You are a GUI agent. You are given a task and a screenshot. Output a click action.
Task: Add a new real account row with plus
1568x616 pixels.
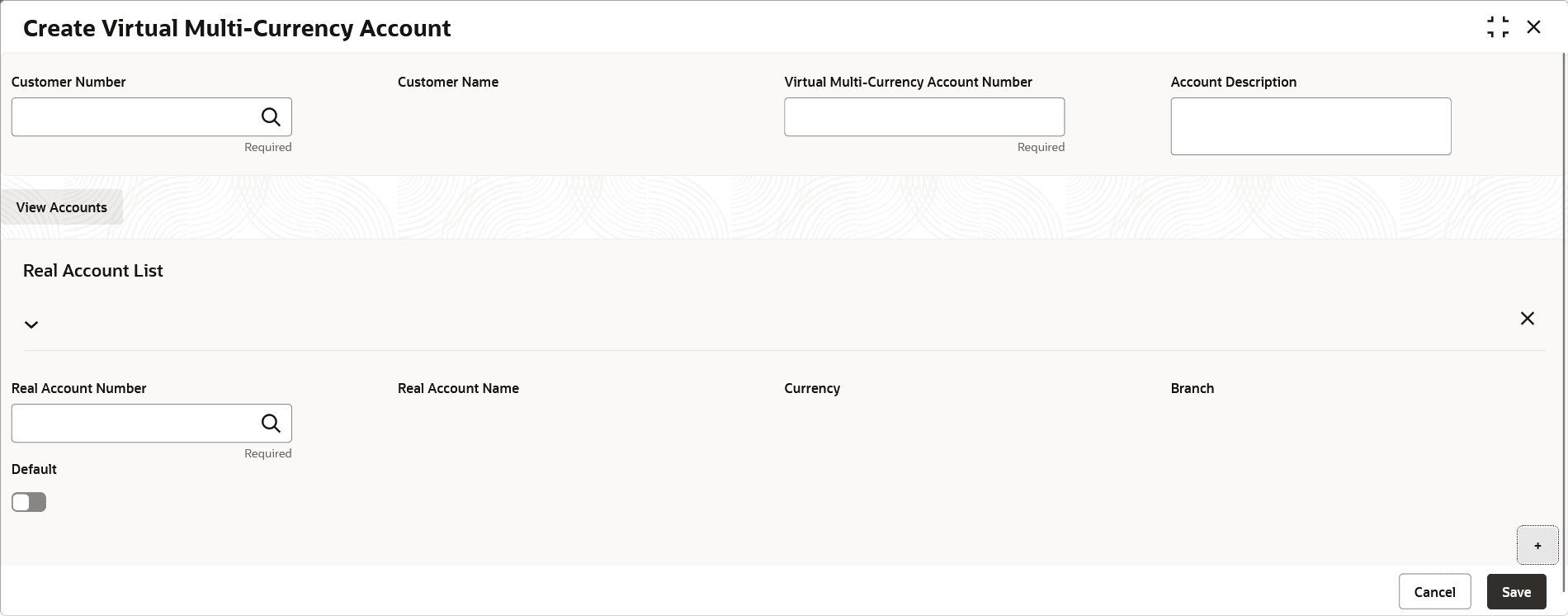[x=1537, y=546]
